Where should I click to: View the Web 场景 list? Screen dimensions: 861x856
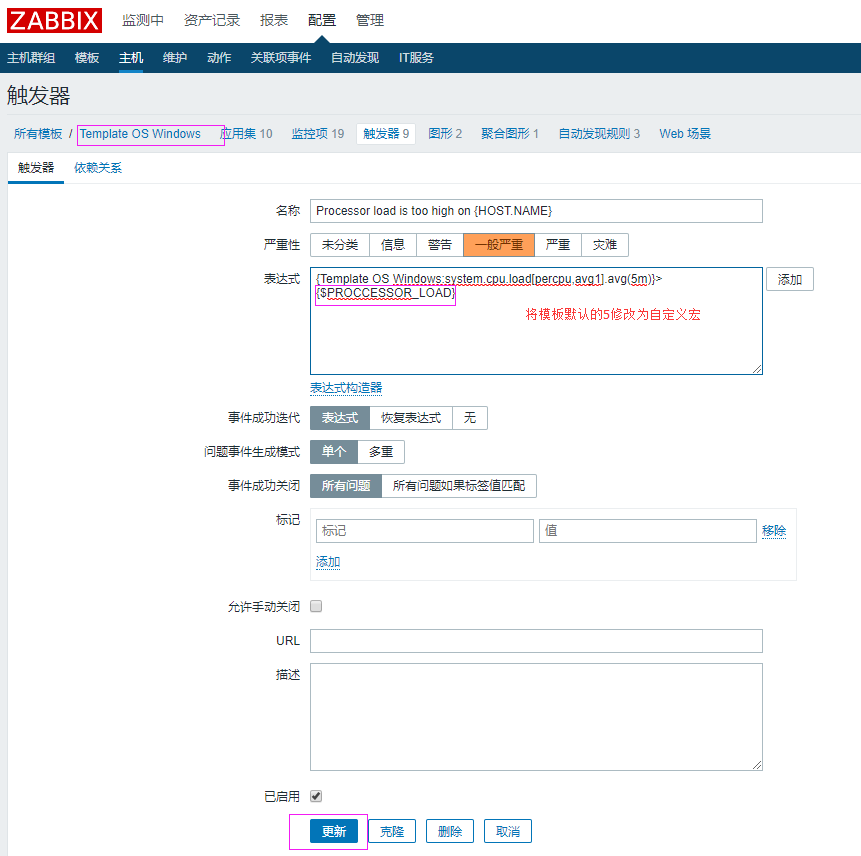point(684,133)
